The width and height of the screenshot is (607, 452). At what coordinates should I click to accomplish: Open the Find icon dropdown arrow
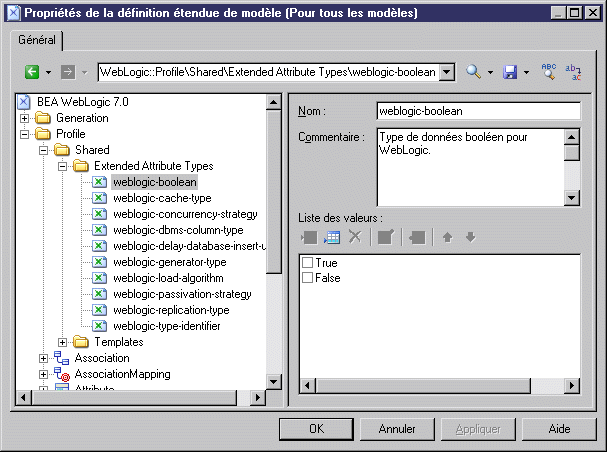pos(490,72)
